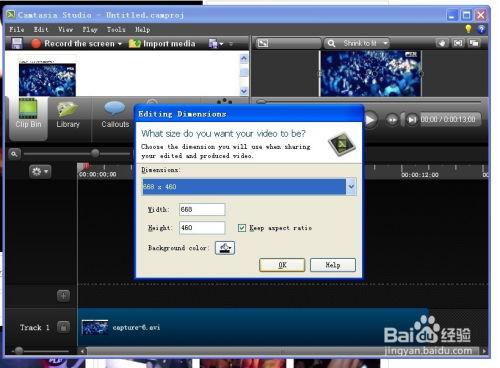Open the View menu
The width and height of the screenshot is (500, 368).
pos(65,29)
